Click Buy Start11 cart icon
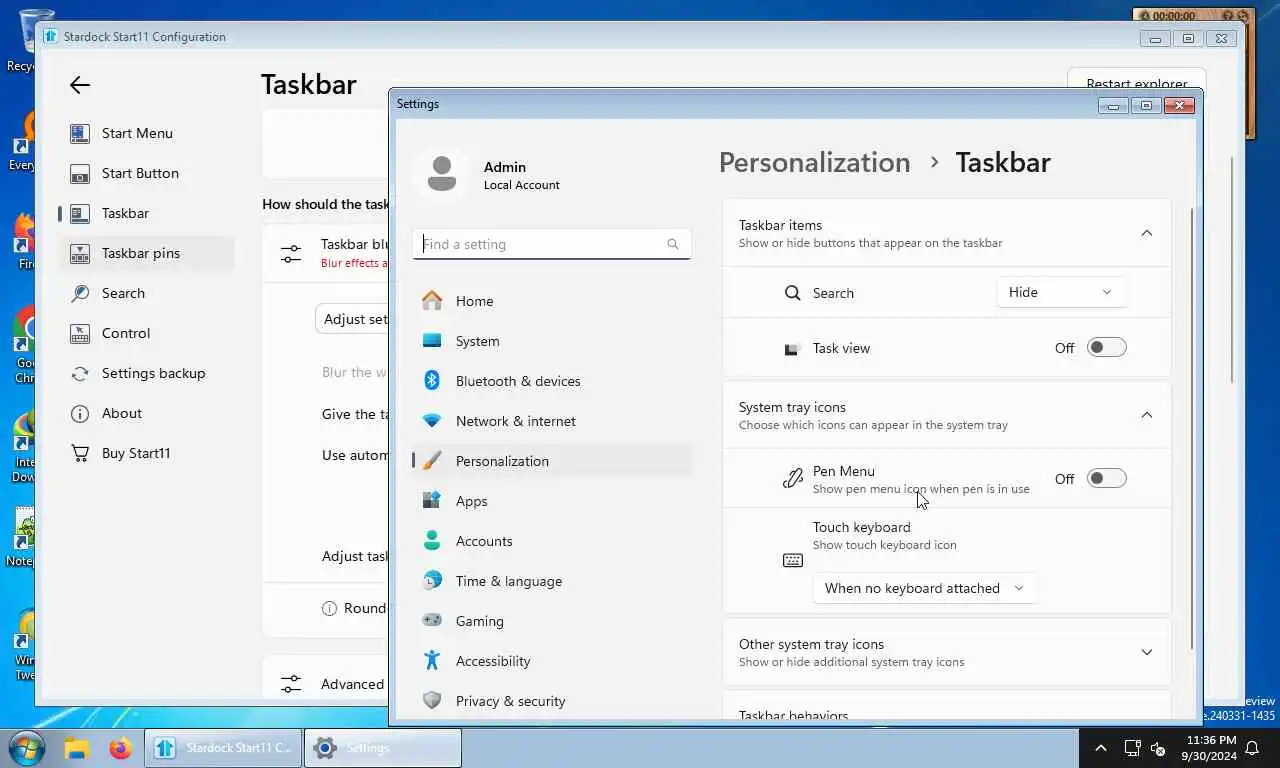 pos(80,453)
